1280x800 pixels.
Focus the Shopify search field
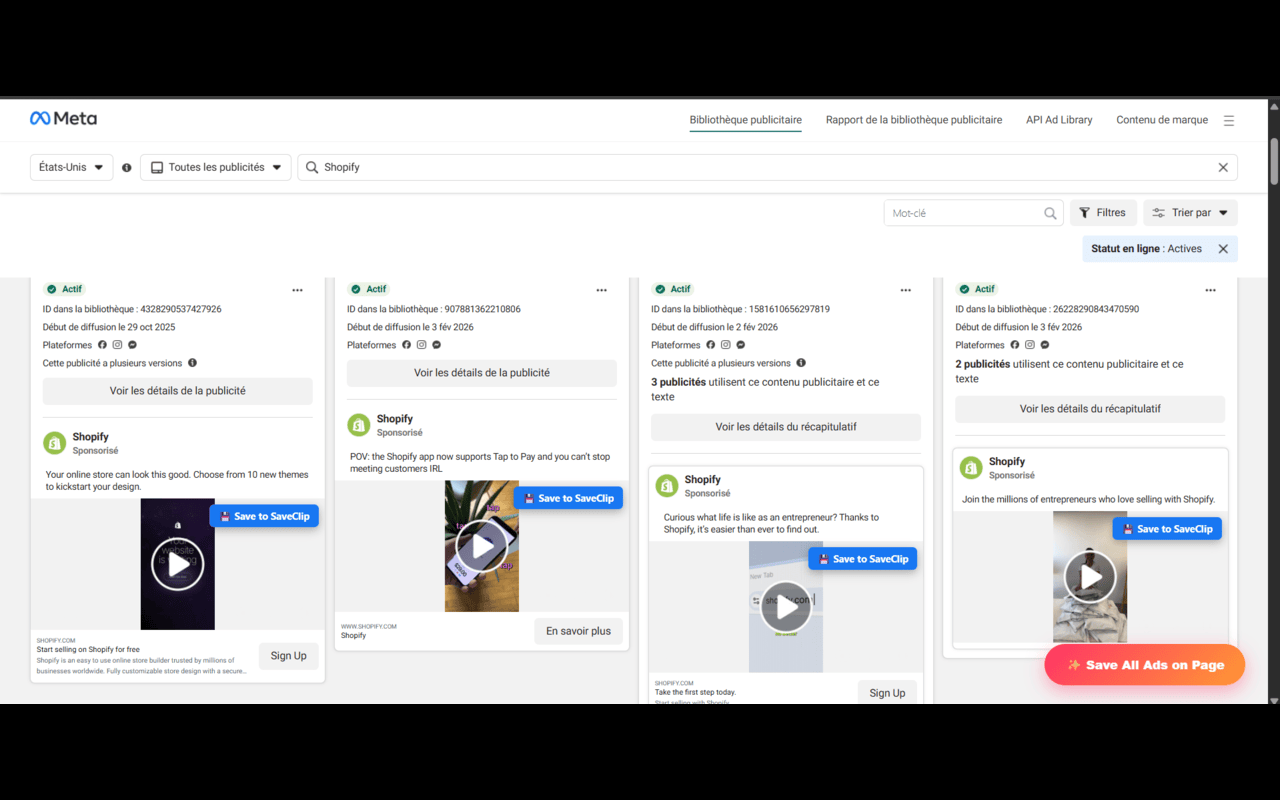pyautogui.click(x=767, y=168)
